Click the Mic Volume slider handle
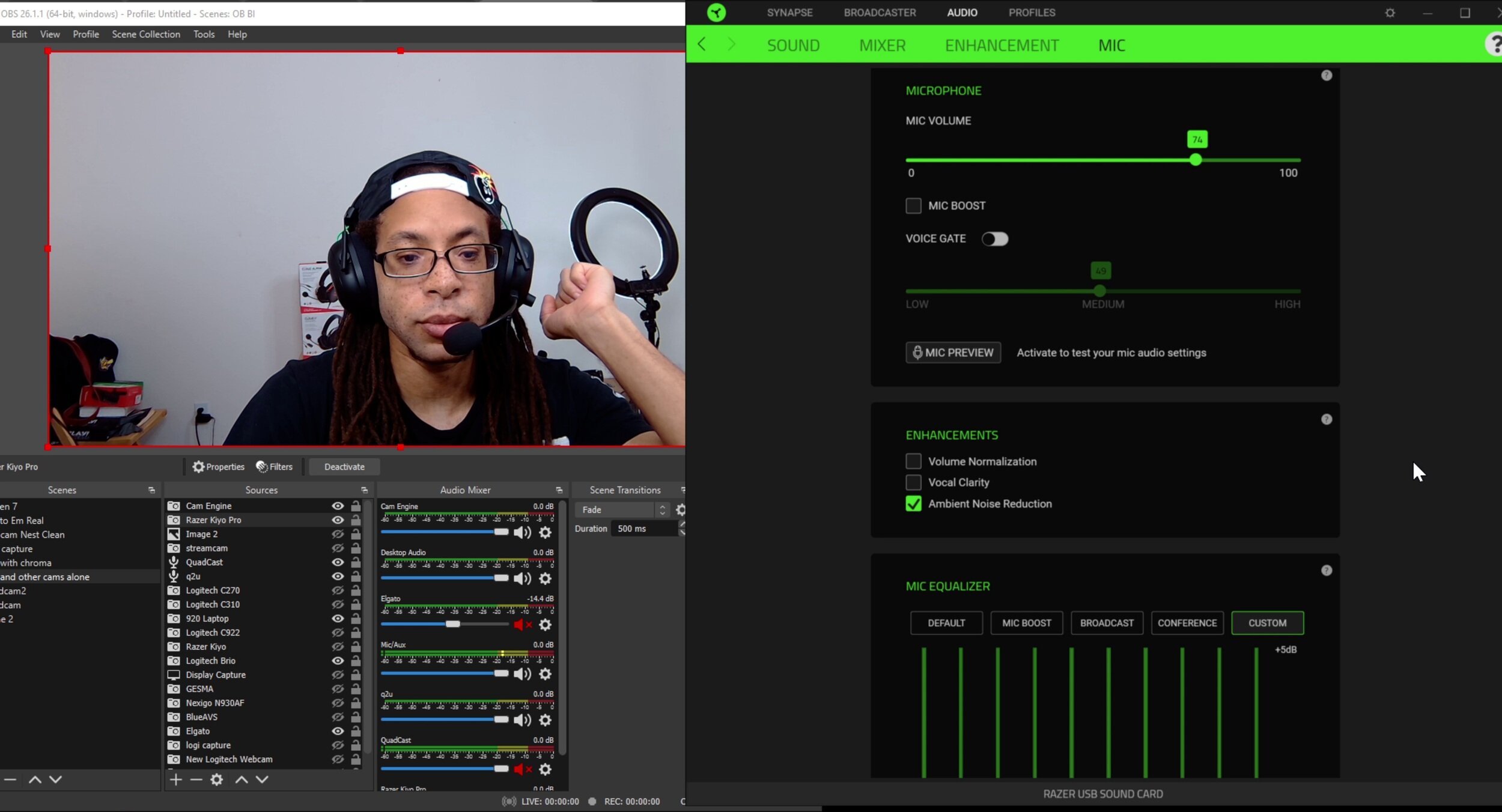The height and width of the screenshot is (812, 1502). tap(1196, 160)
